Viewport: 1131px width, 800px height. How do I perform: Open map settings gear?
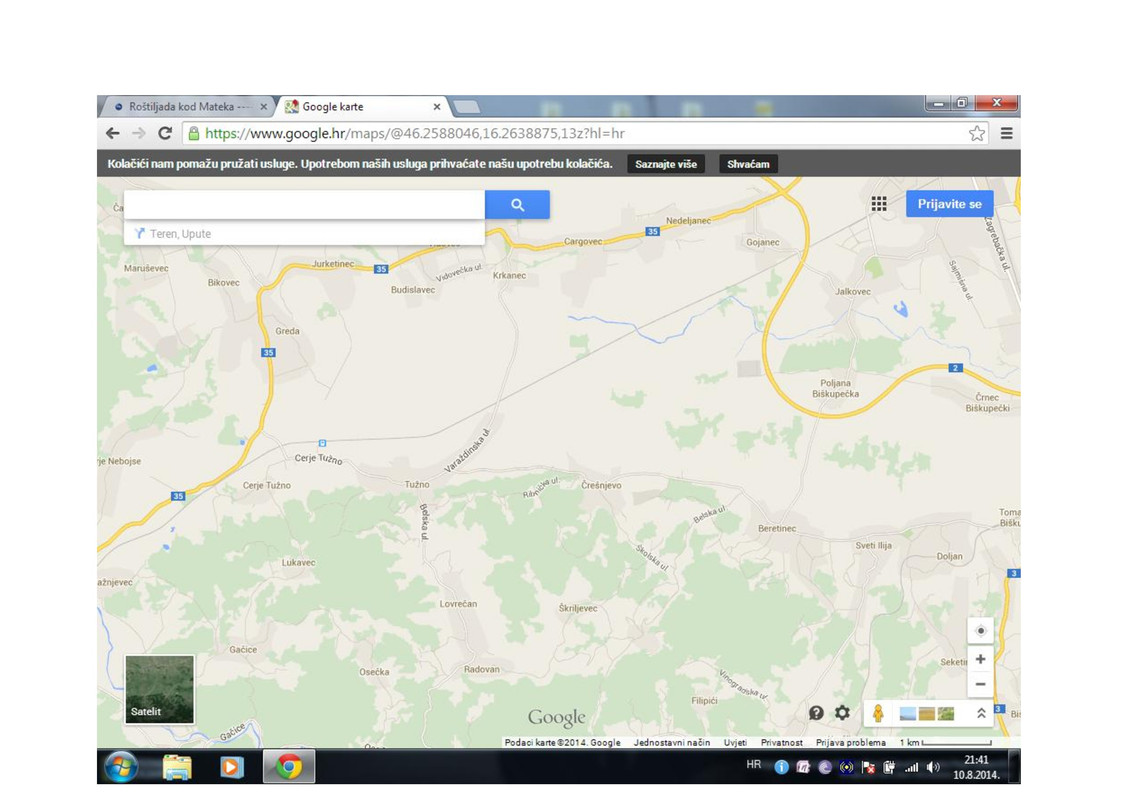pos(842,713)
